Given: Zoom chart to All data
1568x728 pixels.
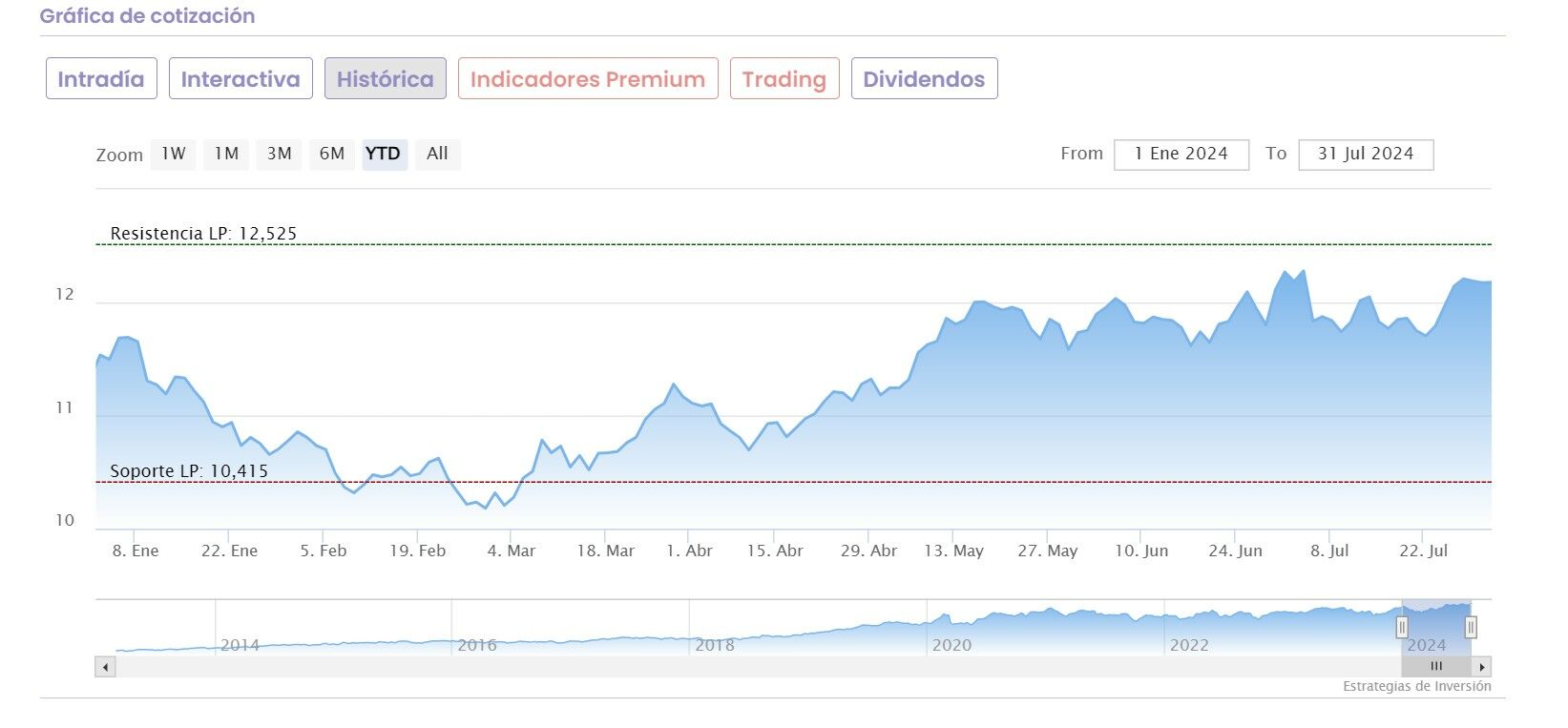Looking at the screenshot, I should [x=437, y=154].
